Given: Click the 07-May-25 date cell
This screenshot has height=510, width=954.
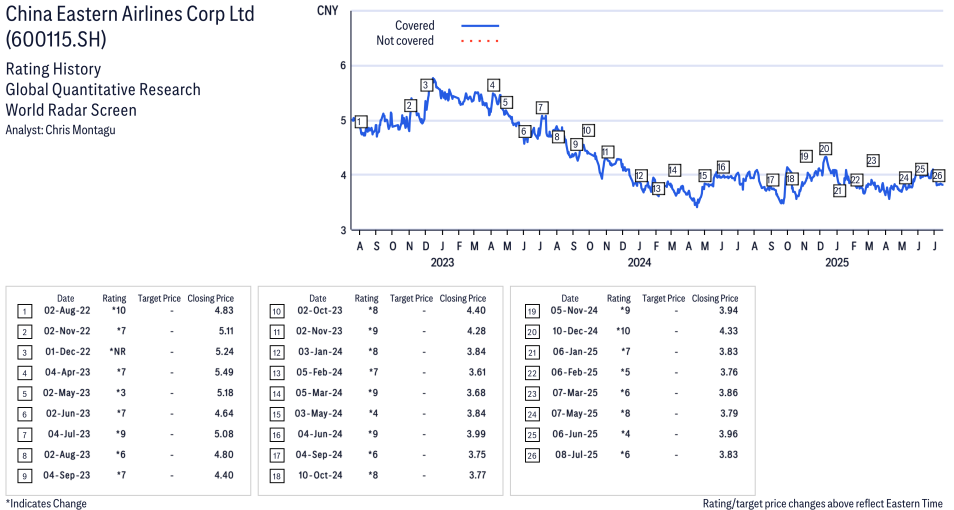Looking at the screenshot, I should (575, 414).
